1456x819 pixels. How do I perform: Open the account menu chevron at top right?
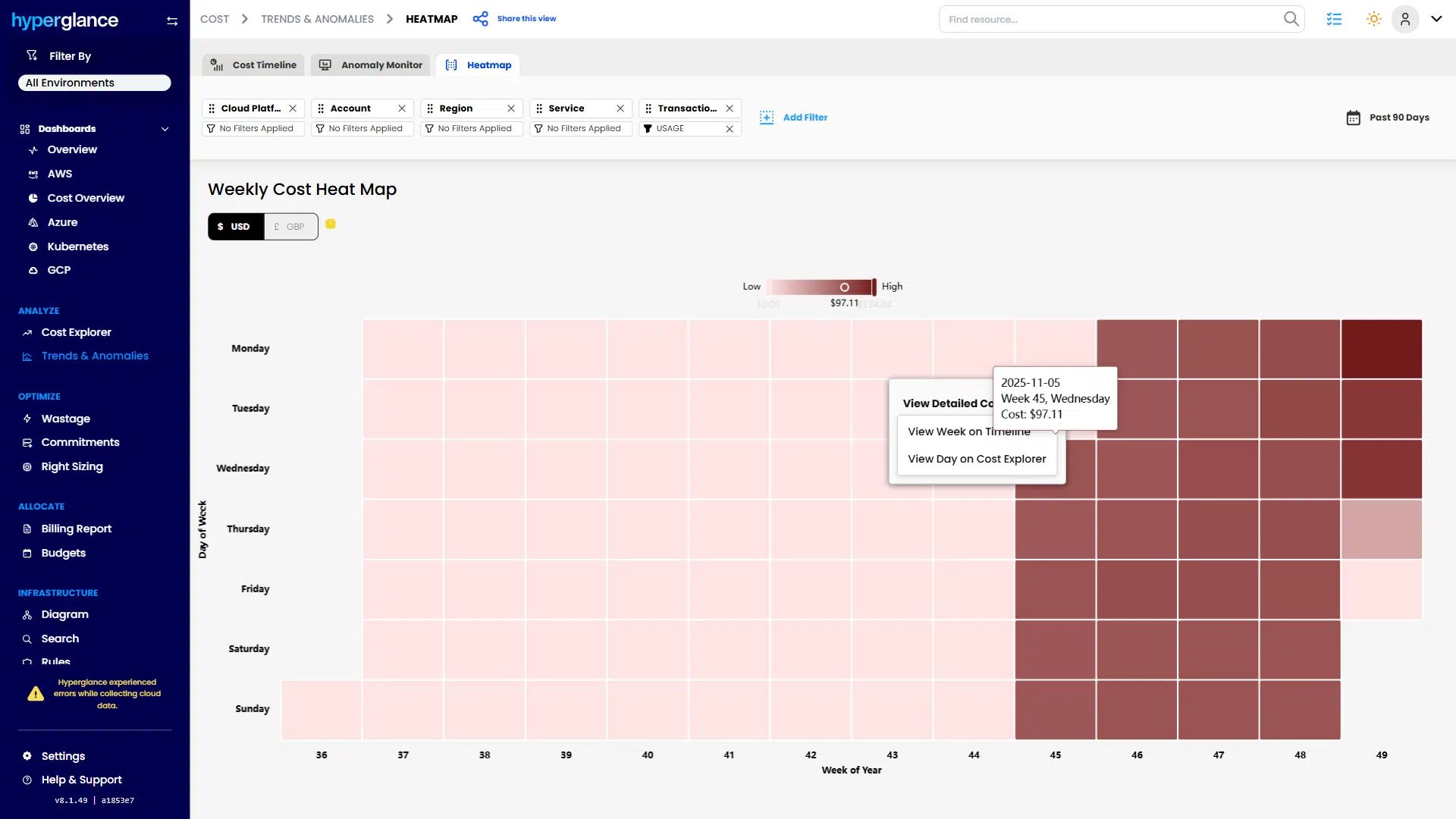tap(1437, 19)
